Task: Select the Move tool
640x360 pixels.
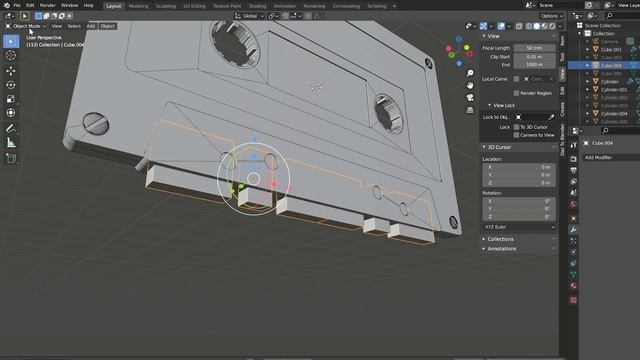Action: pyautogui.click(x=11, y=71)
